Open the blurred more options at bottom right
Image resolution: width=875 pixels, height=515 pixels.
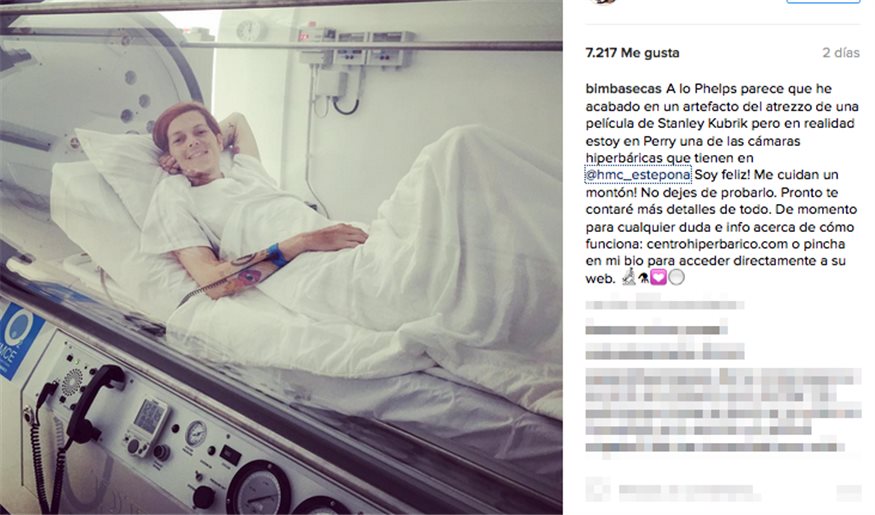tap(848, 492)
